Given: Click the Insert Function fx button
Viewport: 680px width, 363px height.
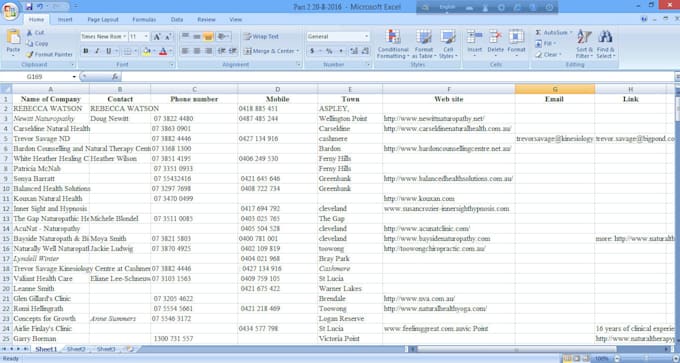Looking at the screenshot, I should tap(115, 77).
